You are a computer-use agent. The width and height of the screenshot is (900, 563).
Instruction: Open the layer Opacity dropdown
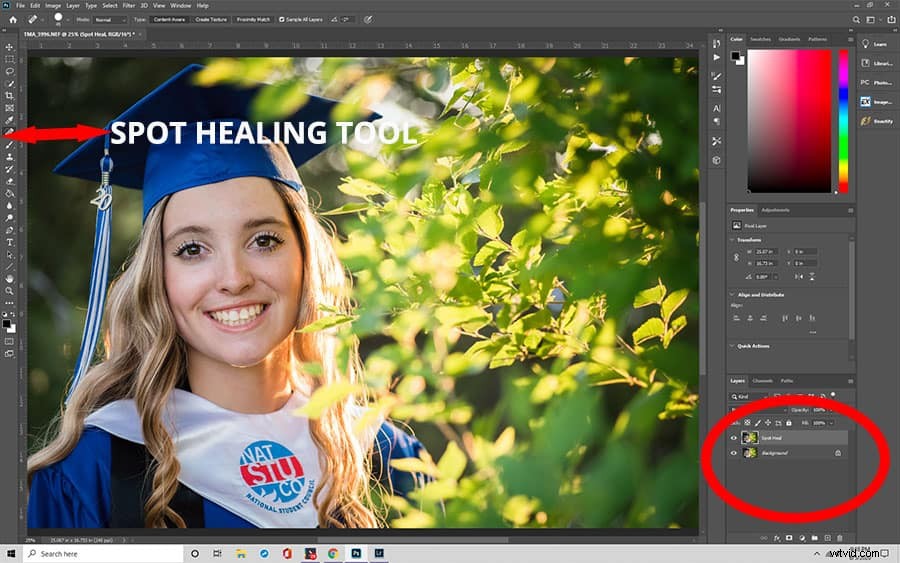831,410
